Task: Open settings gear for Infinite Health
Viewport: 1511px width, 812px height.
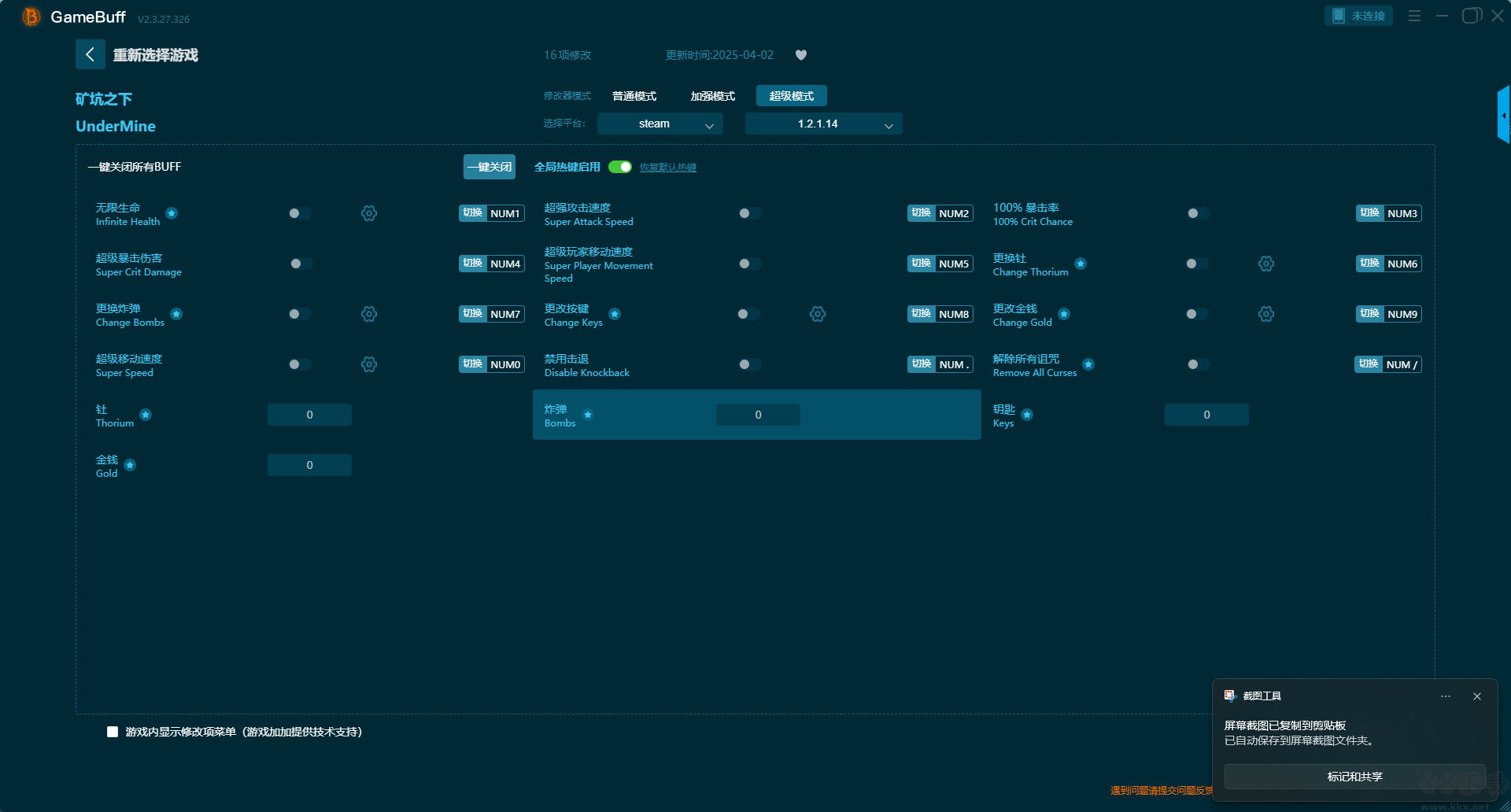Action: pos(369,213)
